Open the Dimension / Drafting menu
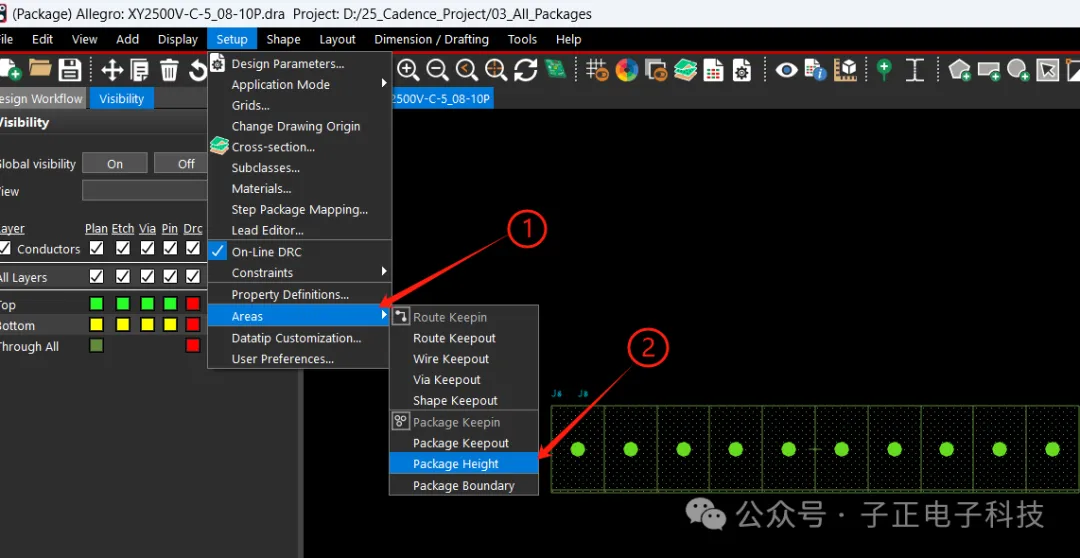1080x558 pixels. point(432,39)
